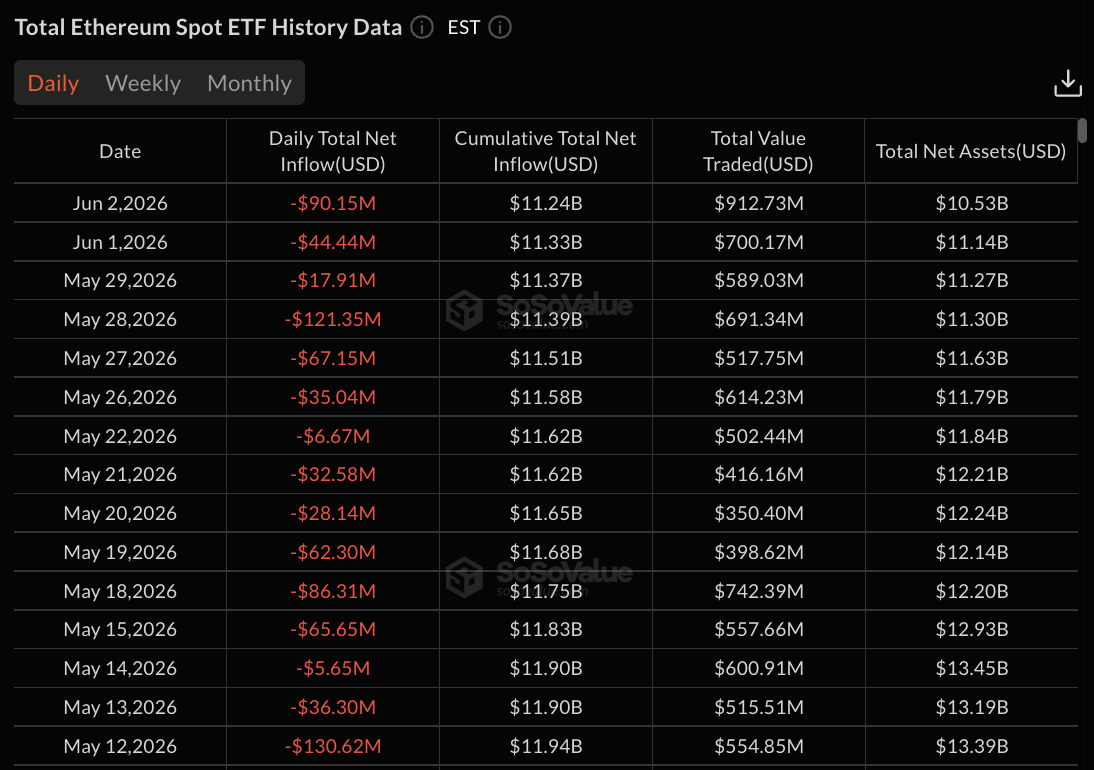1094x770 pixels.
Task: Click the -$121.35M daily inflow value
Action: click(x=333, y=319)
